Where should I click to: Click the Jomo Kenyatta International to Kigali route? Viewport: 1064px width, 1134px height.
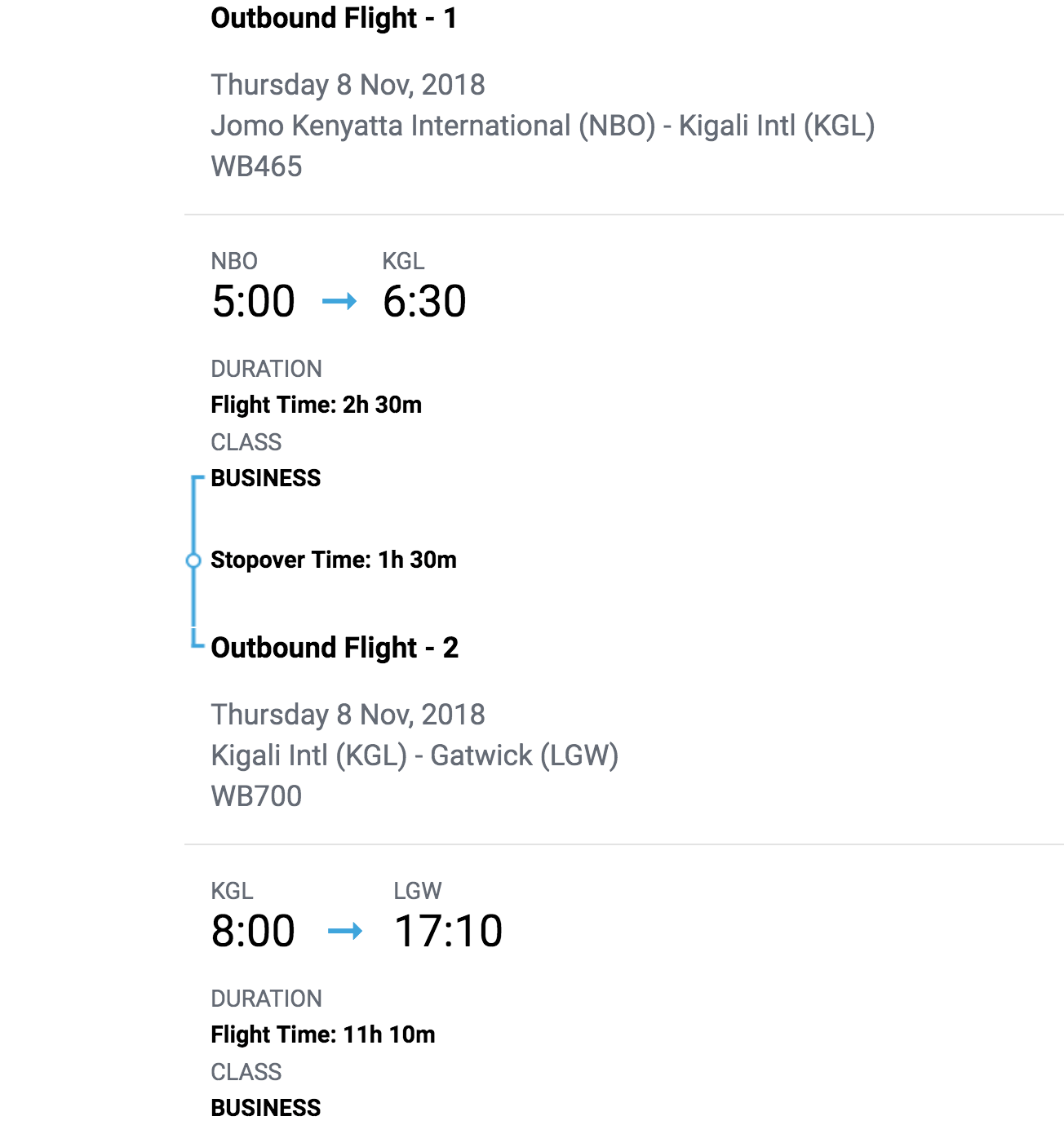pos(543,126)
